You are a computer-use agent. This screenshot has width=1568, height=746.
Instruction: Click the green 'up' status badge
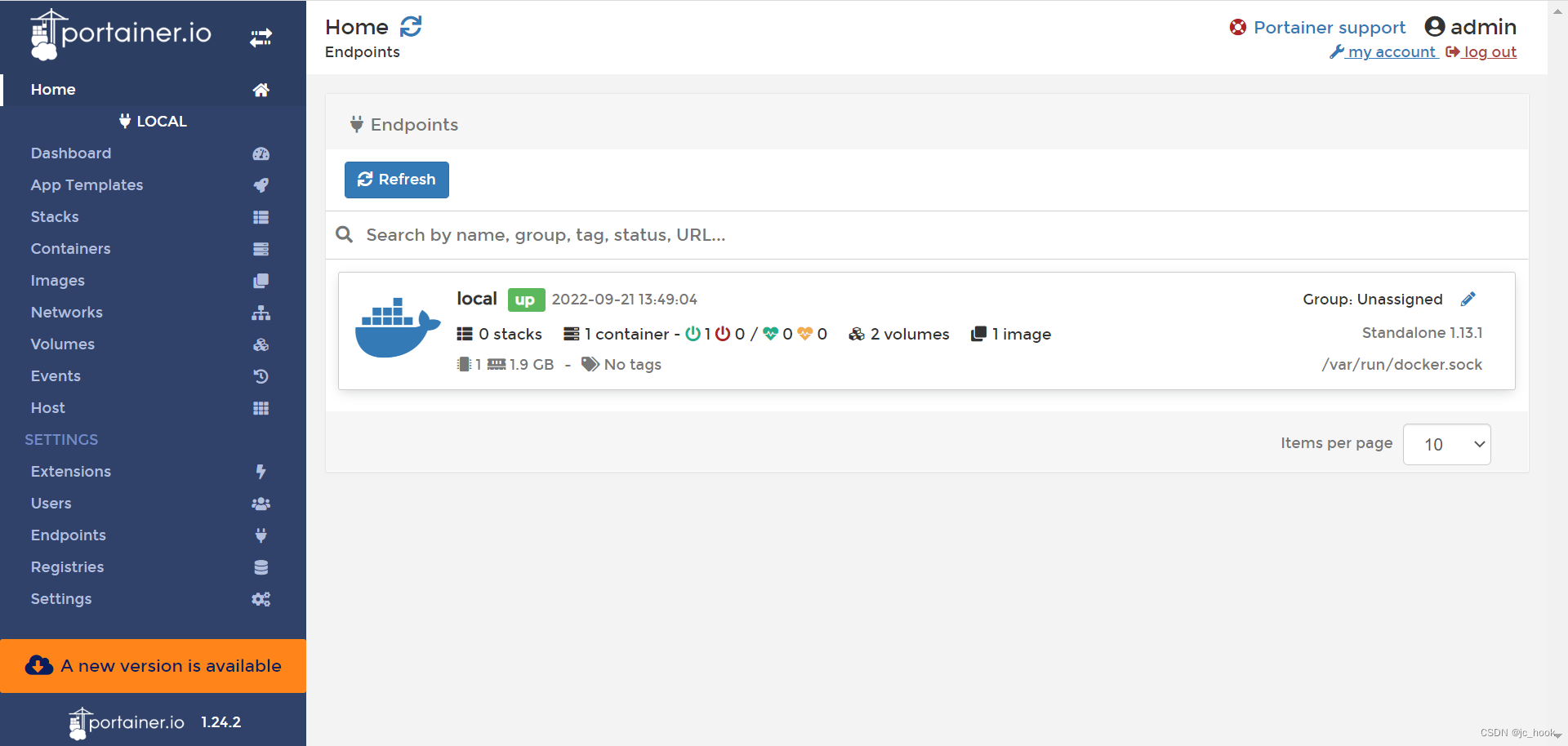[526, 300]
